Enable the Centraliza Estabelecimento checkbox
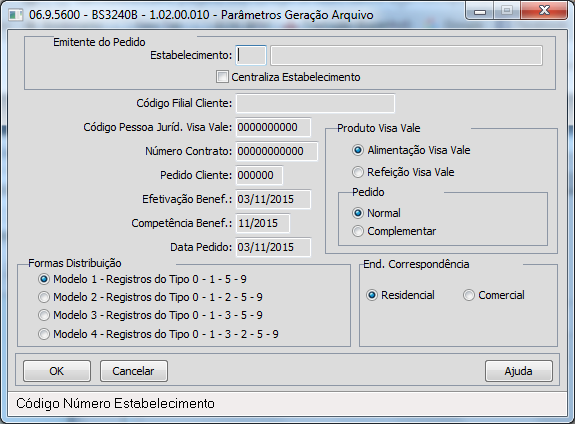The height and width of the screenshot is (424, 575). (222, 77)
